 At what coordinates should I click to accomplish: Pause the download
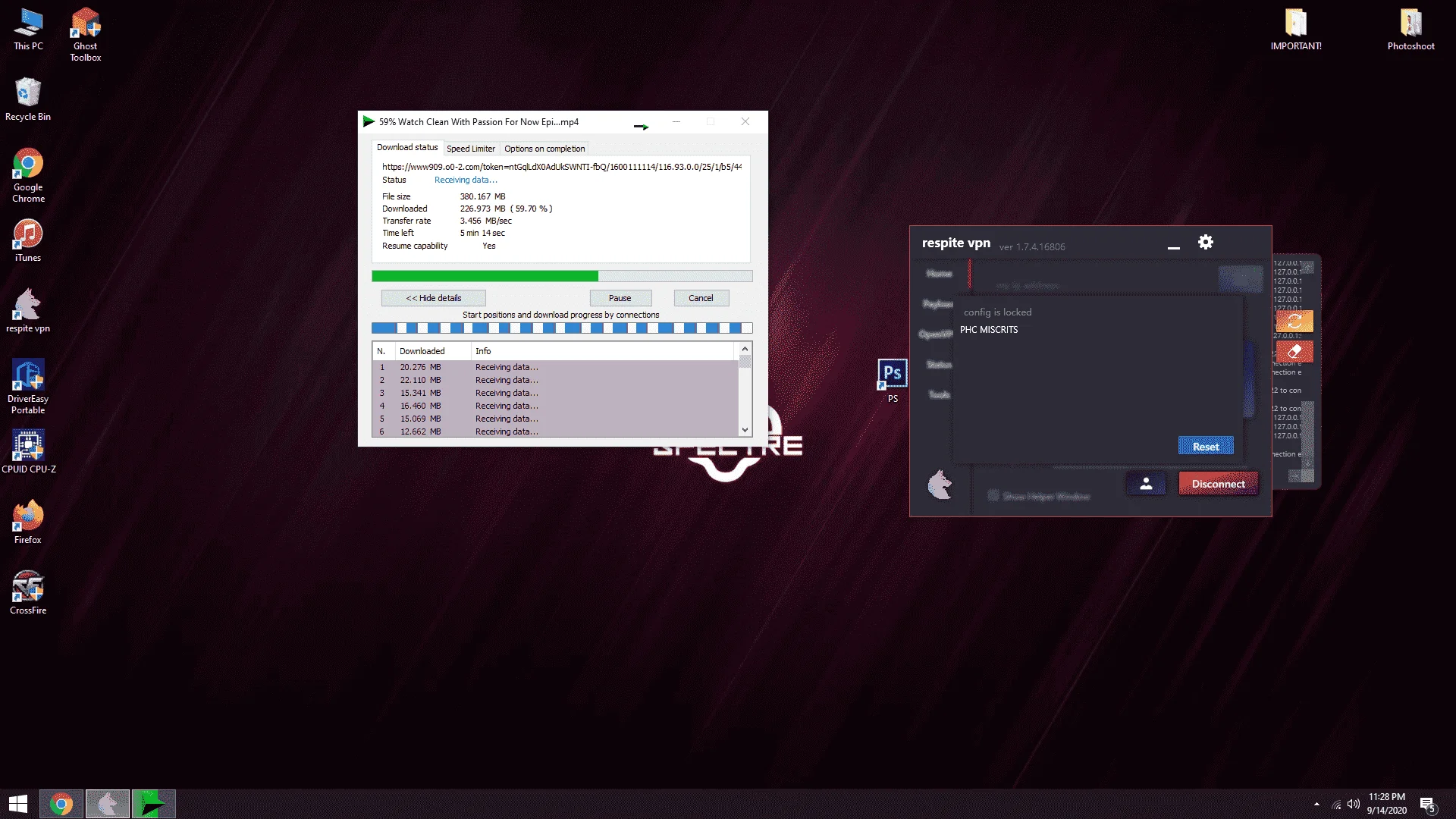pos(620,298)
